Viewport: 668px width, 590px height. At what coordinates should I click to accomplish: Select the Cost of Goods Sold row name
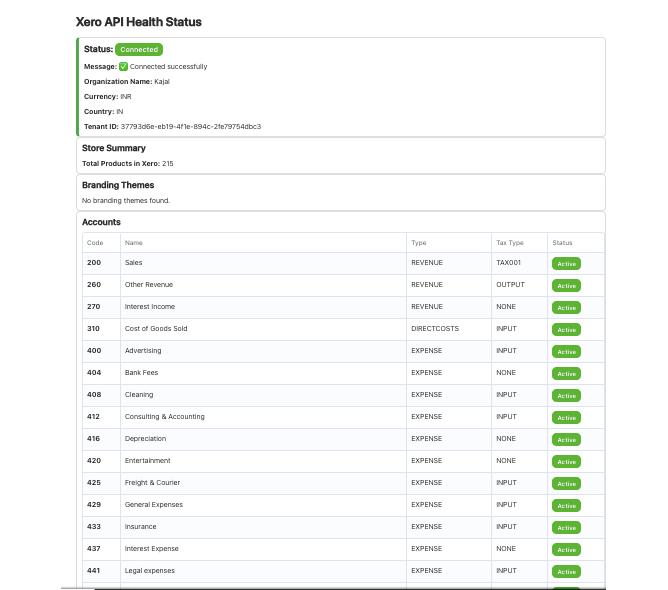coord(156,329)
